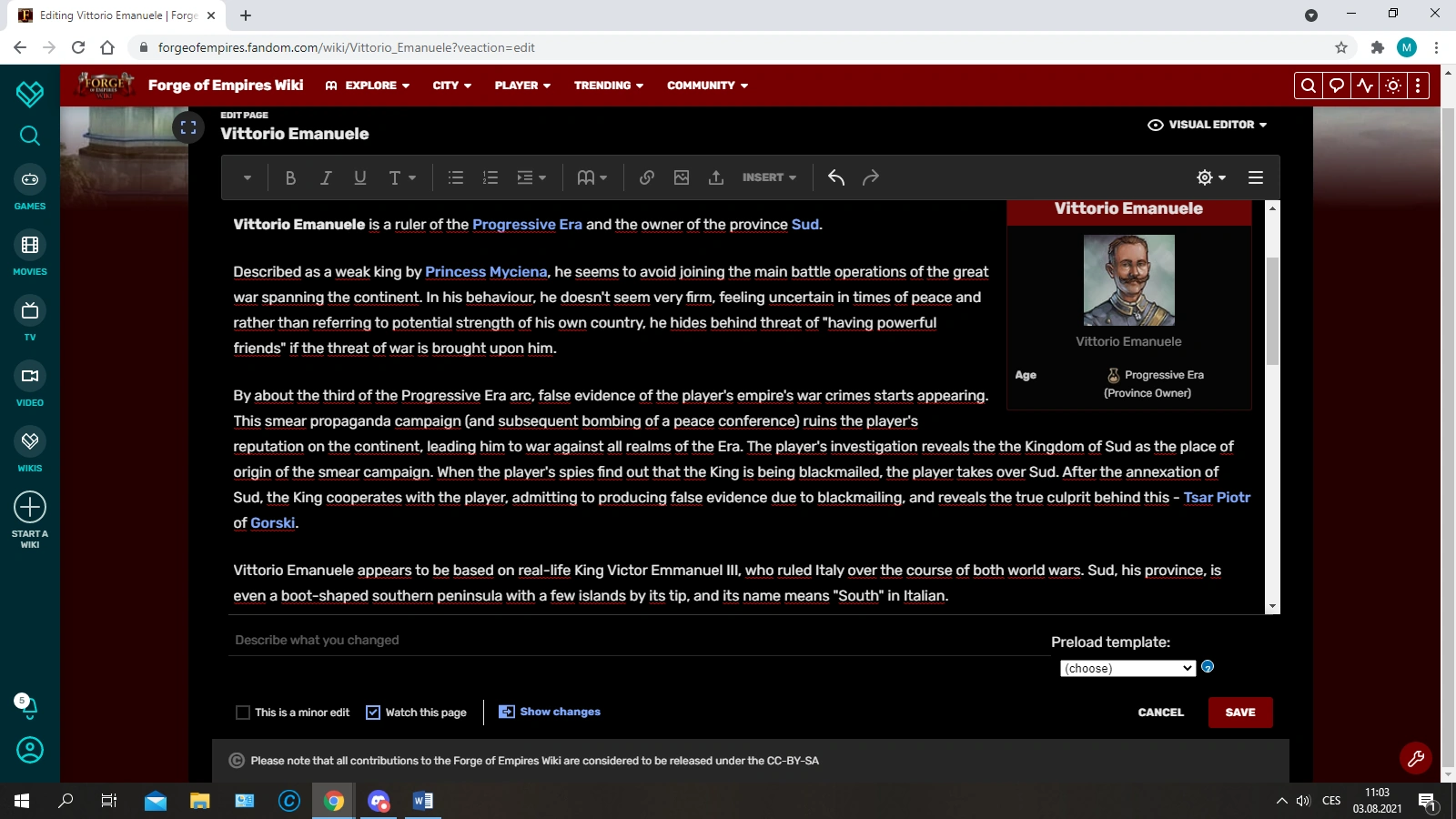
Task: Open the Community menu
Action: point(708,86)
